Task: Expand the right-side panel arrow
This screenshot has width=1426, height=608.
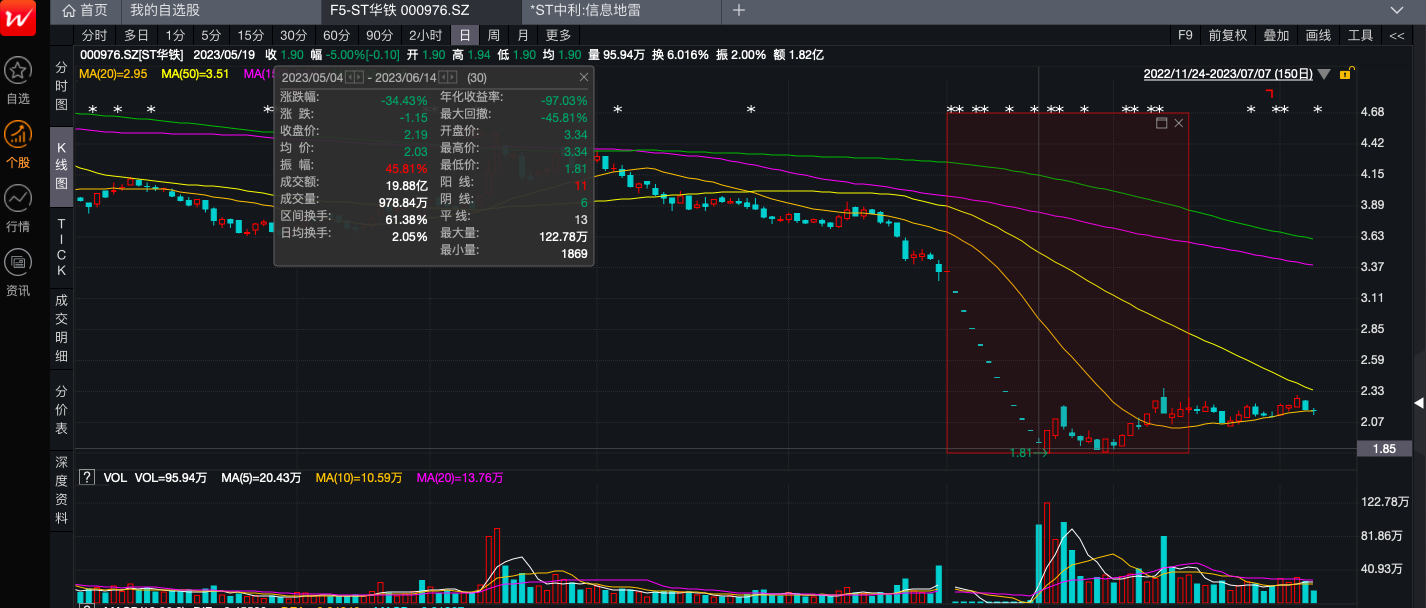Action: pos(1418,402)
